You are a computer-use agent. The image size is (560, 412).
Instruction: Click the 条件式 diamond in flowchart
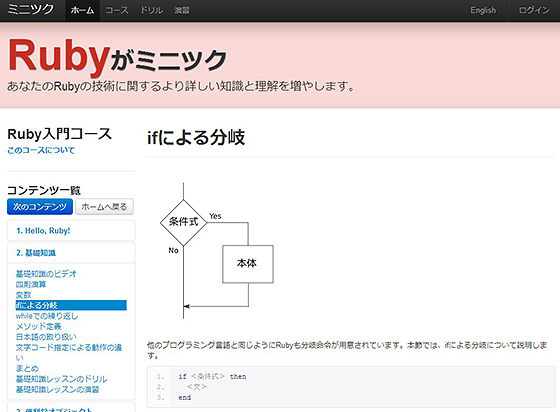coord(184,222)
